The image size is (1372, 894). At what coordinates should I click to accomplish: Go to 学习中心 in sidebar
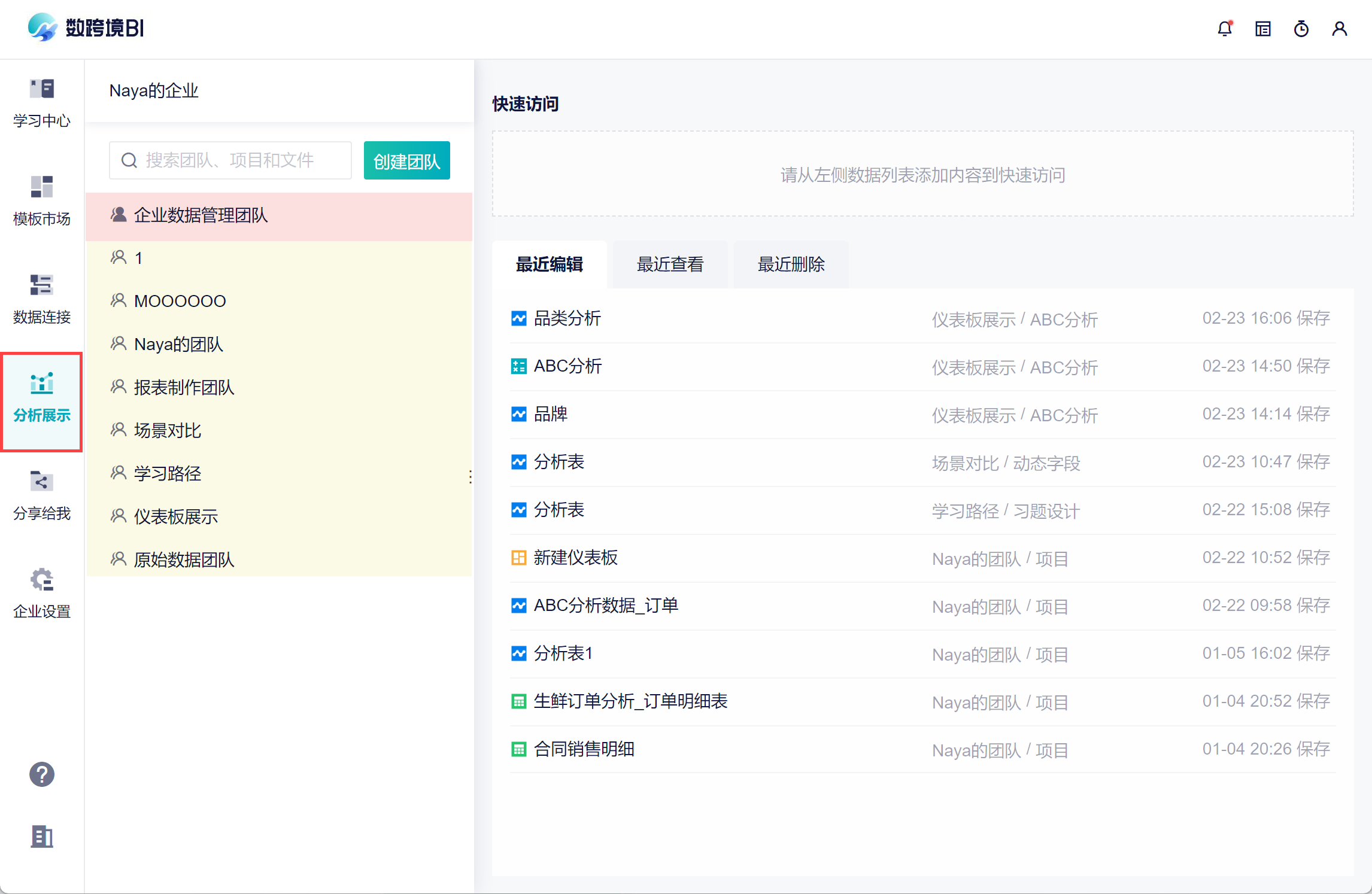click(42, 104)
